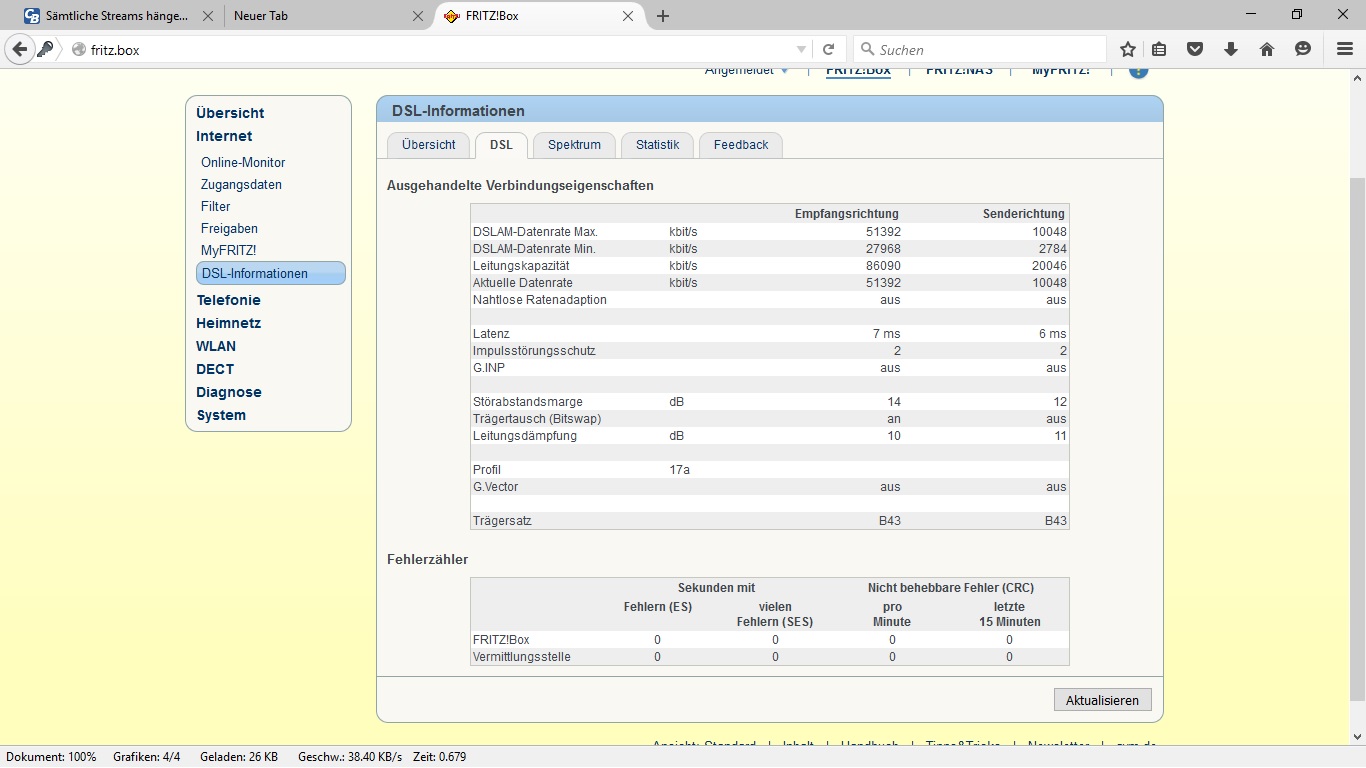
Task: Go to the browser home icon
Action: pyautogui.click(x=1266, y=49)
